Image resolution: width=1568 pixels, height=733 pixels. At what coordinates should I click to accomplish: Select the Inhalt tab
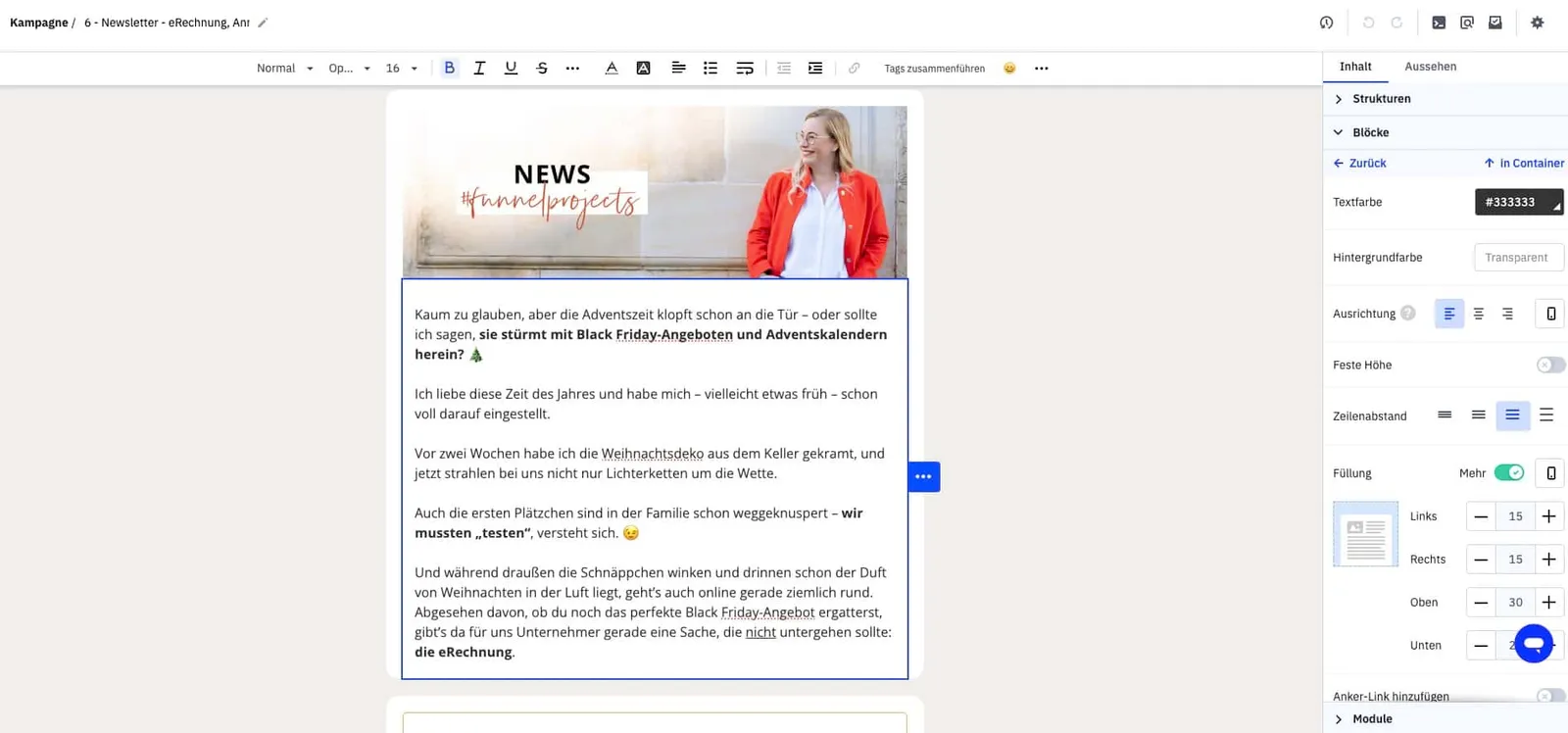[x=1355, y=67]
